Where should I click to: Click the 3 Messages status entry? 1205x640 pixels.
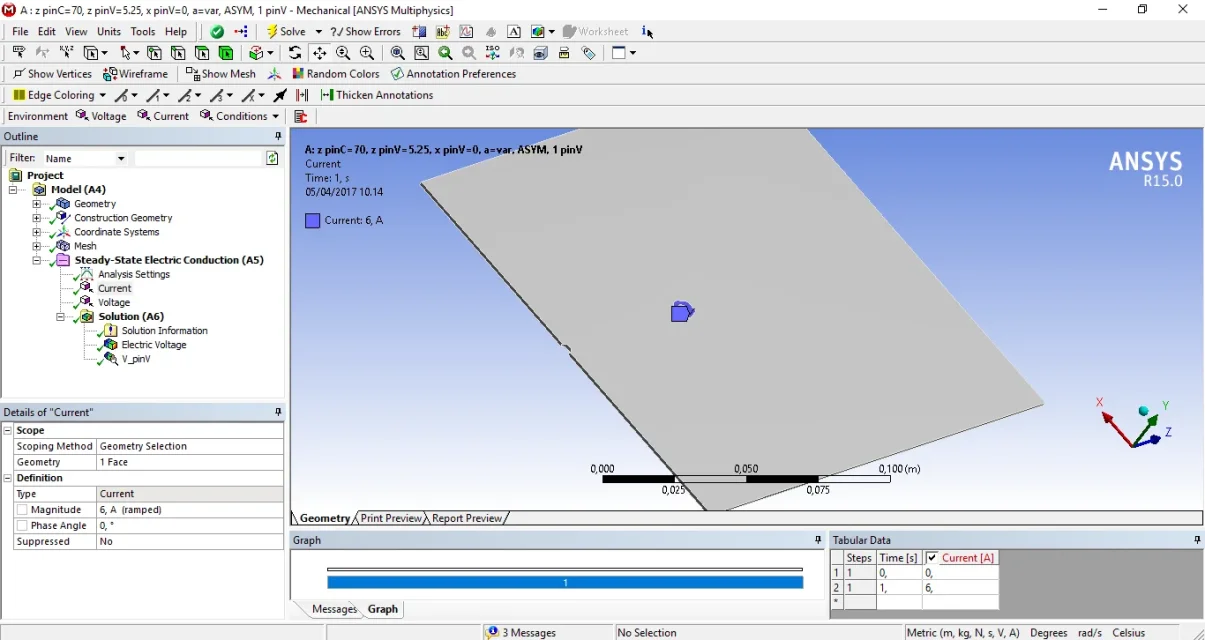521,632
